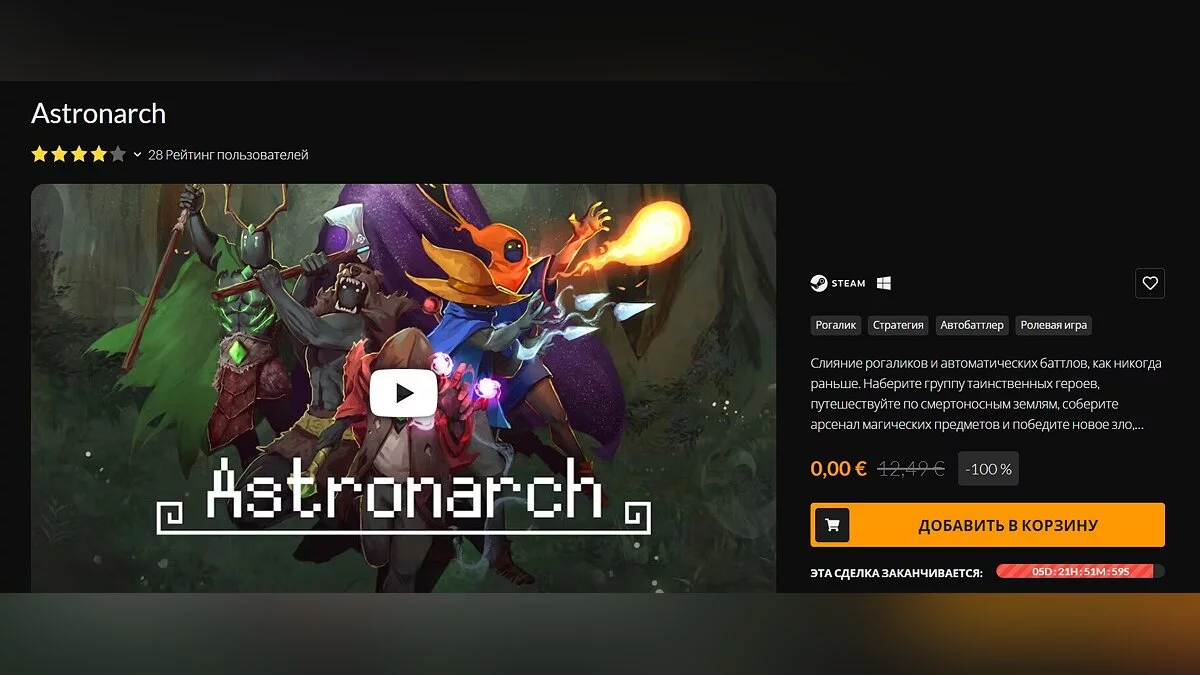Click the star rating row
This screenshot has width=1200, height=675.
click(x=78, y=154)
